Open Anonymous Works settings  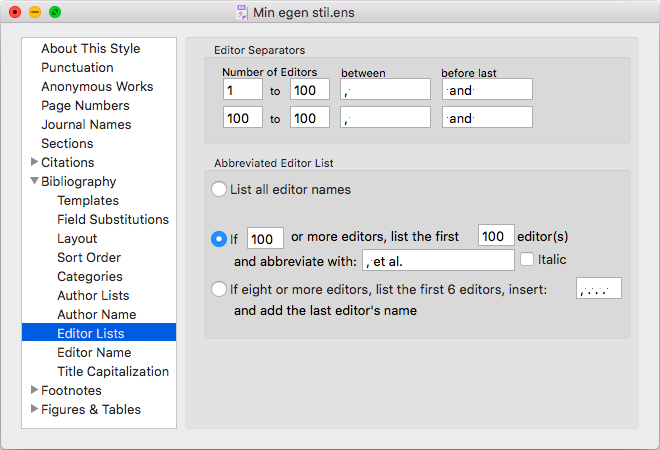[97, 86]
